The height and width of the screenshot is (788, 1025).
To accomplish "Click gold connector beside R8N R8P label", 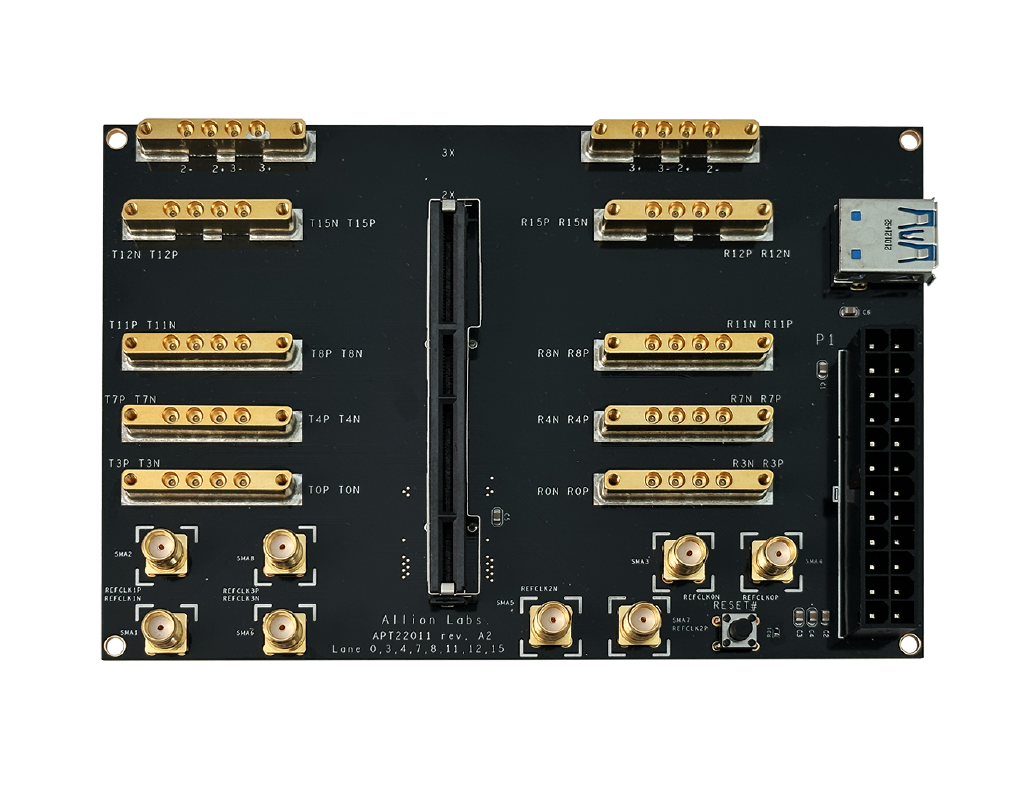I will tap(685, 350).
